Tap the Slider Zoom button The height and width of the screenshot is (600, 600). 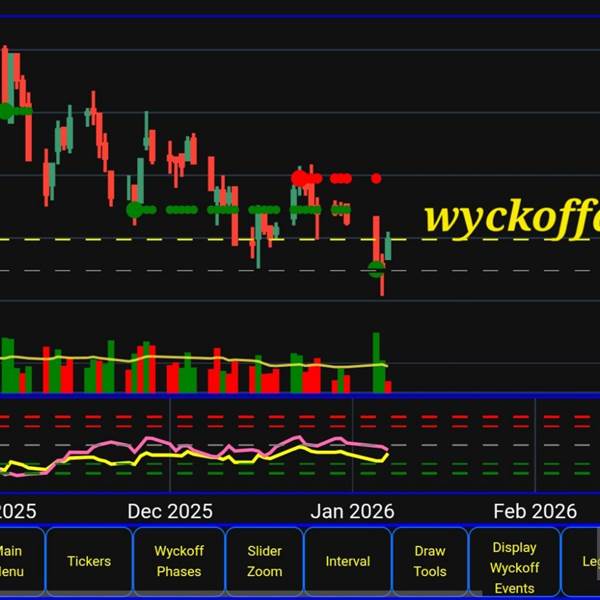coord(264,561)
